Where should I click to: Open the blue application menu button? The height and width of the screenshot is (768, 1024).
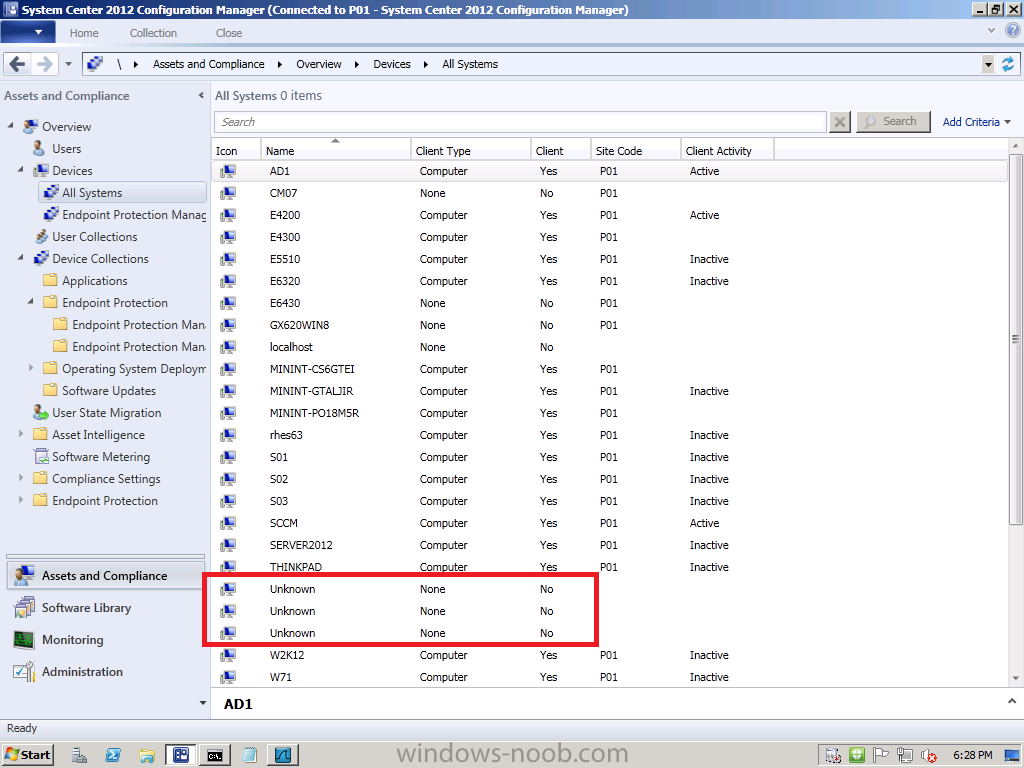(x=28, y=32)
